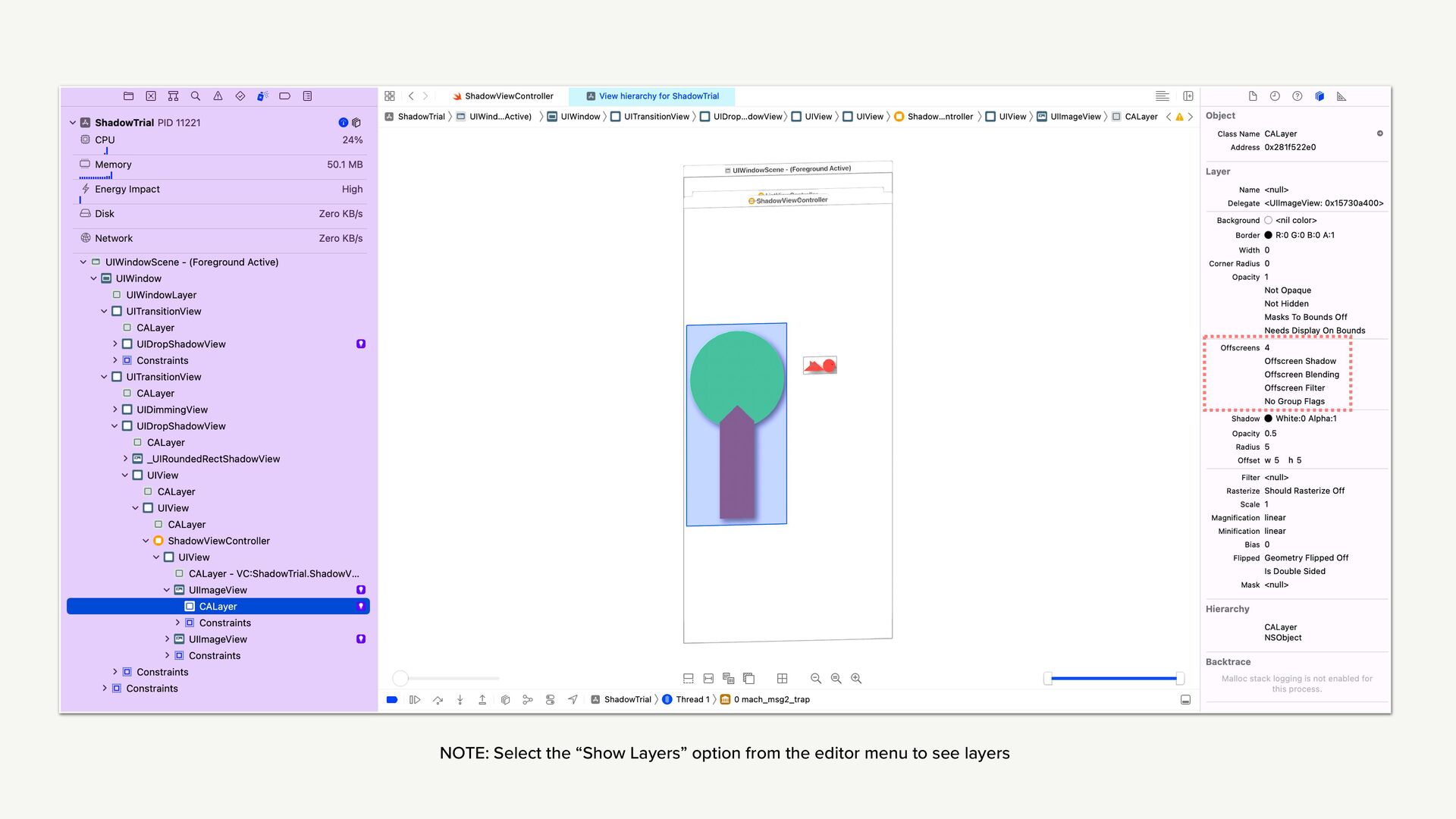Click the Step Into debug icon
Screen dimensions: 1456x819
pos(460,700)
